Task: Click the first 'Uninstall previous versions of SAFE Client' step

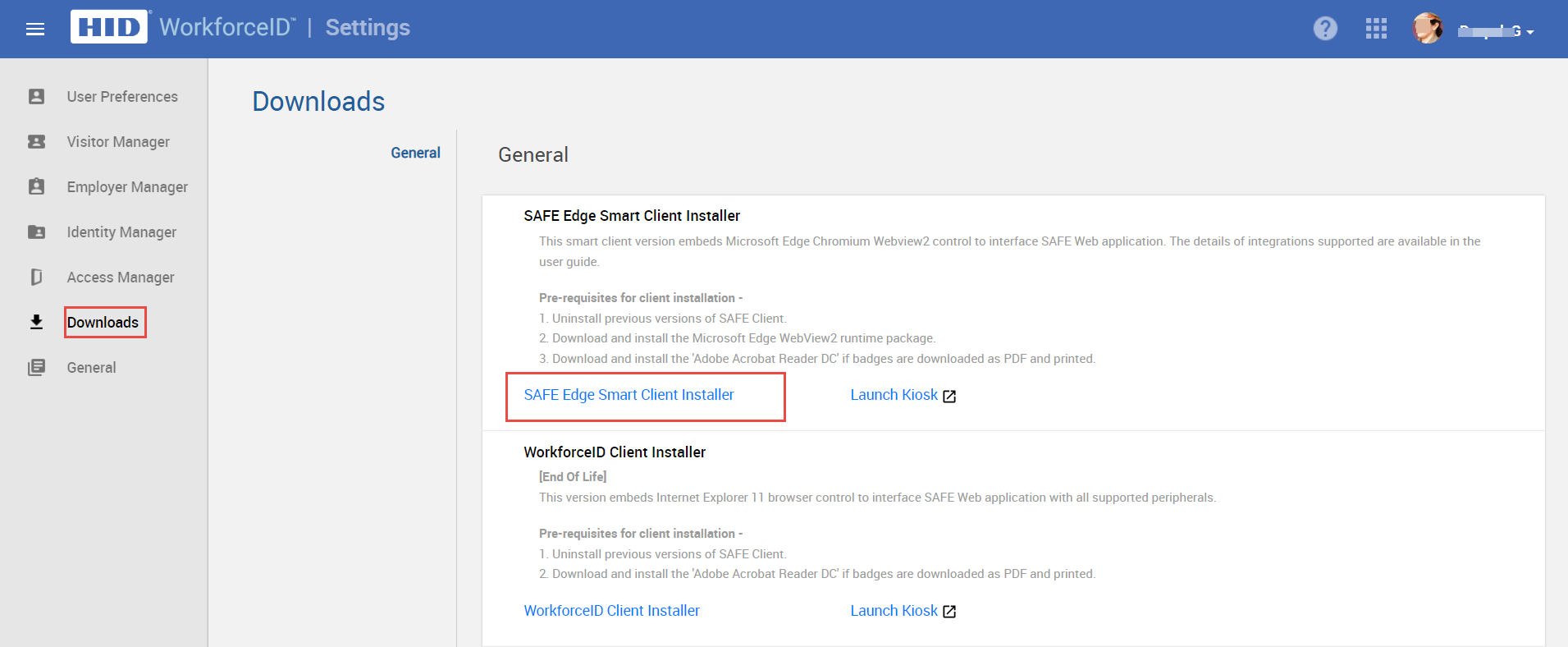Action: click(662, 319)
